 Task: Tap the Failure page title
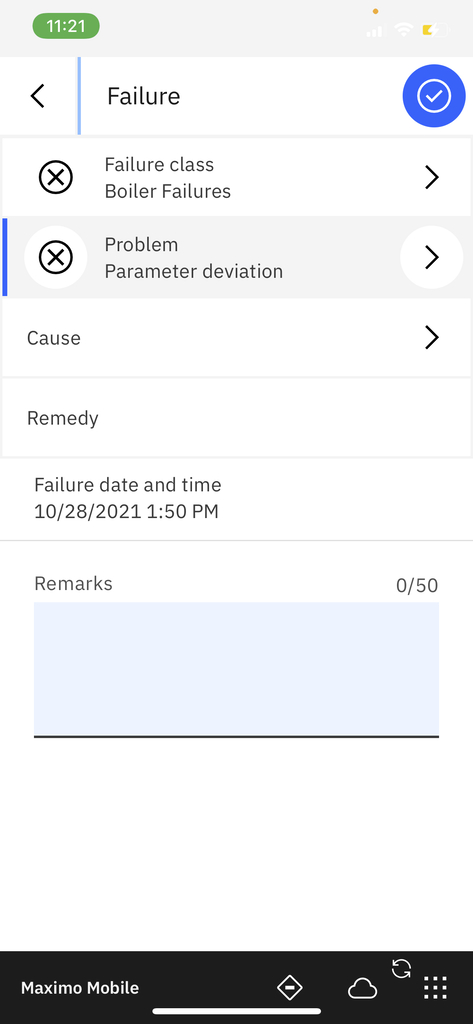pos(144,96)
